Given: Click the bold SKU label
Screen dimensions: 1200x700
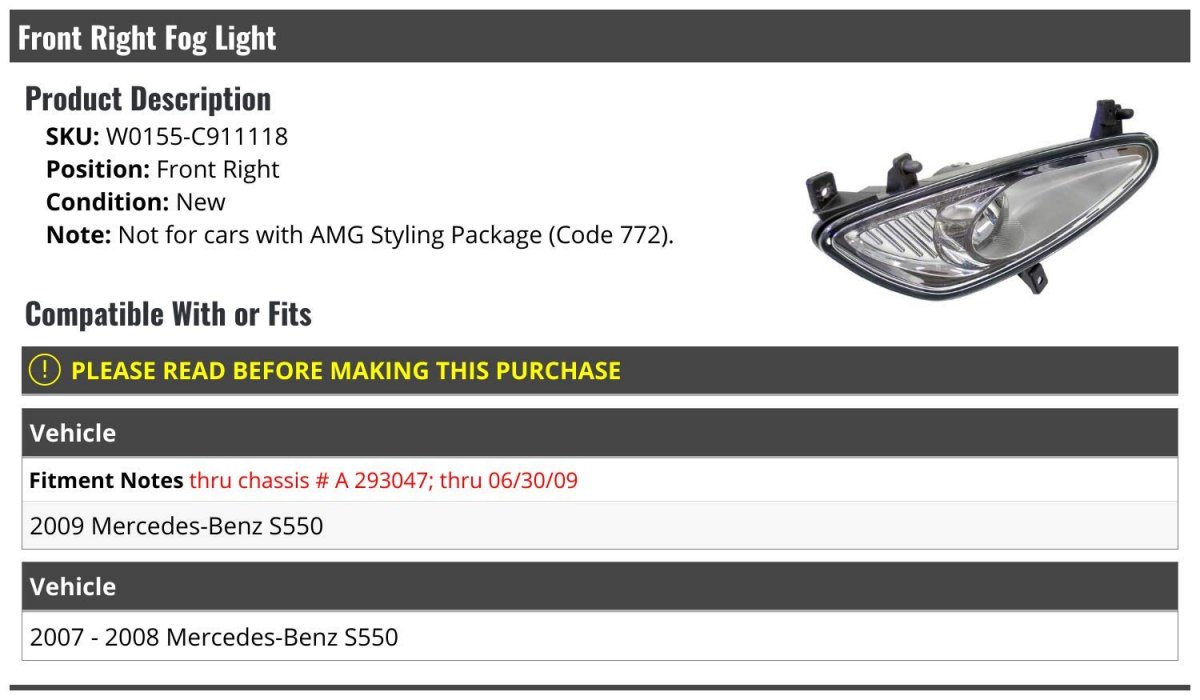Looking at the screenshot, I should click(x=72, y=136).
